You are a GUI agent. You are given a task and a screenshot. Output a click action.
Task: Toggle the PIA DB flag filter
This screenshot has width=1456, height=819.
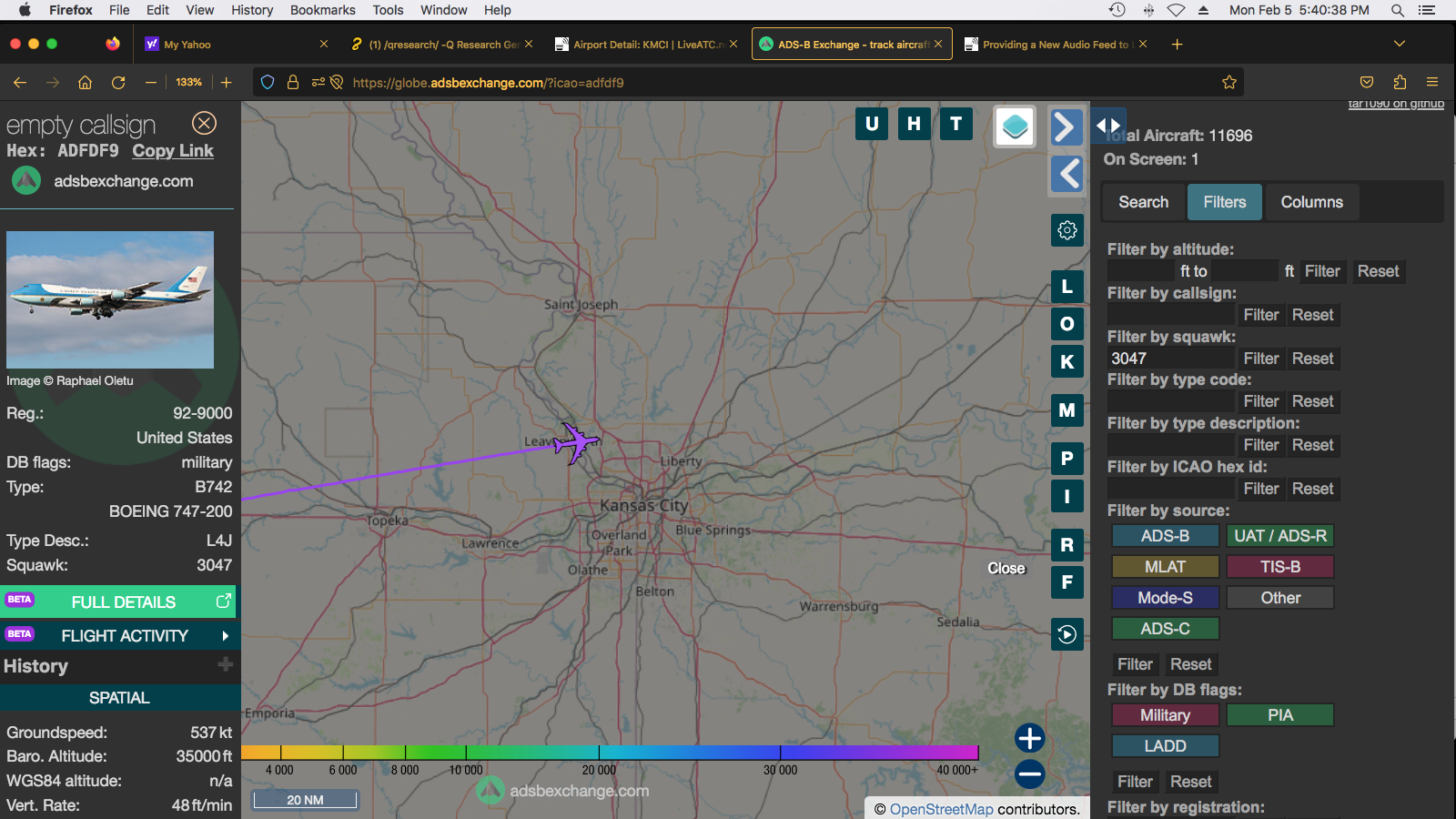pyautogui.click(x=1279, y=715)
